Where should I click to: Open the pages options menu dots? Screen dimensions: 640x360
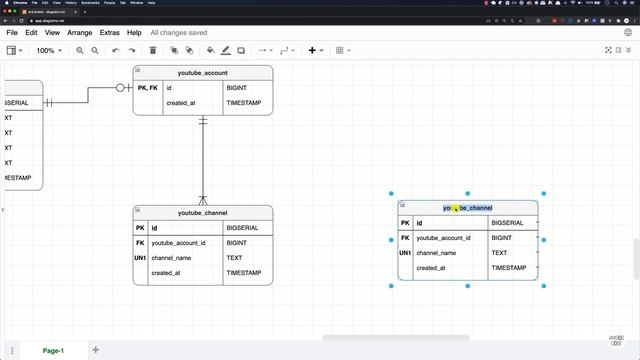(x=12, y=351)
